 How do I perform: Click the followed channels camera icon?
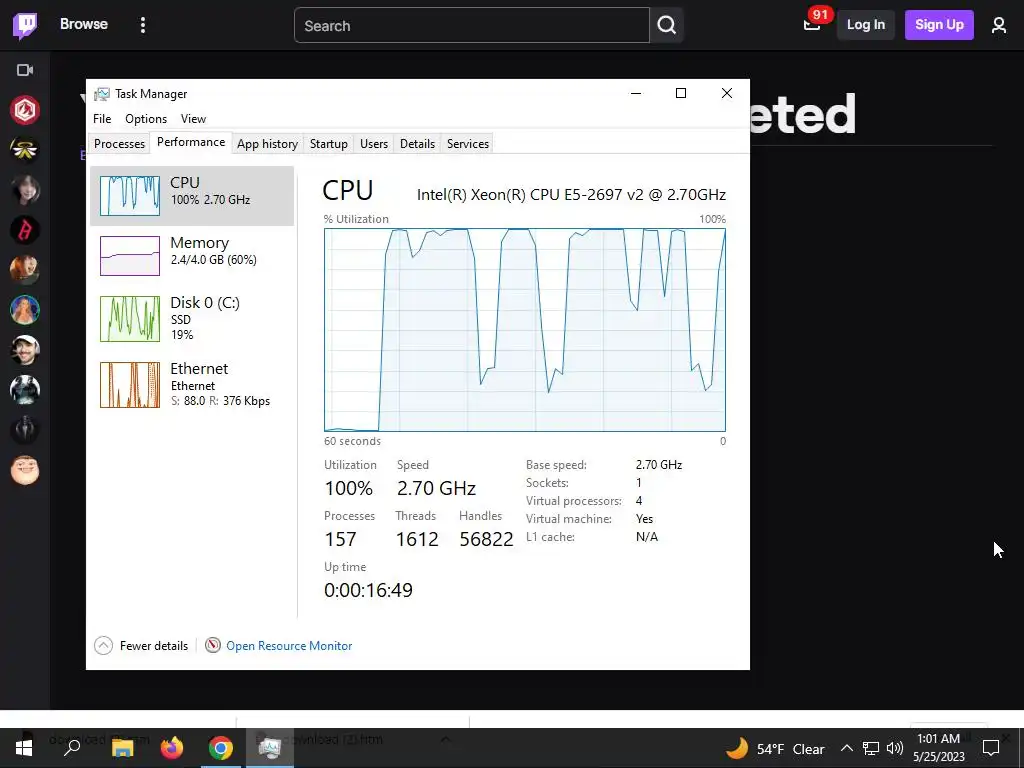click(25, 70)
